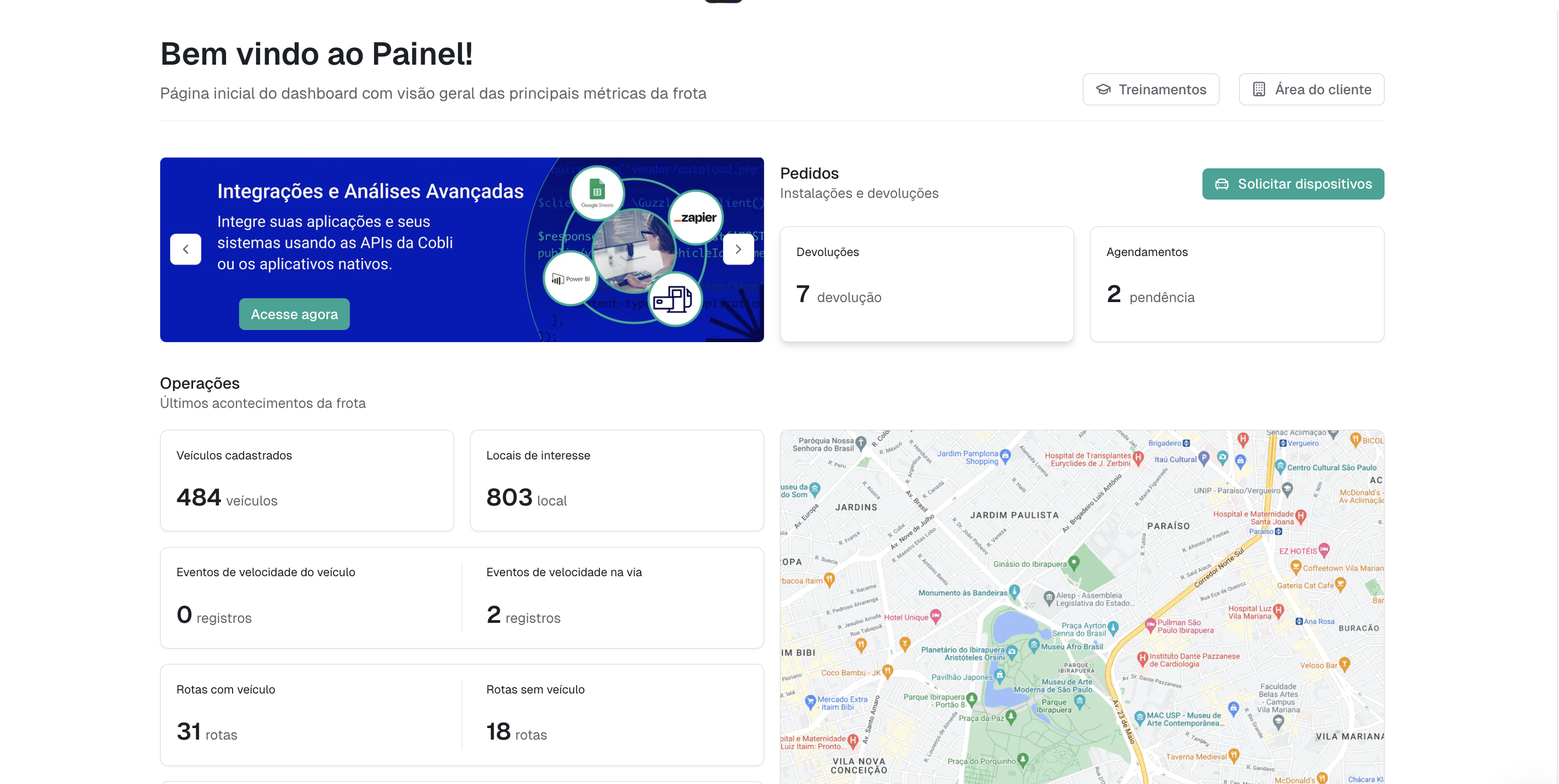1559x784 pixels.
Task: Go to next banner slide arrow
Action: [x=738, y=249]
